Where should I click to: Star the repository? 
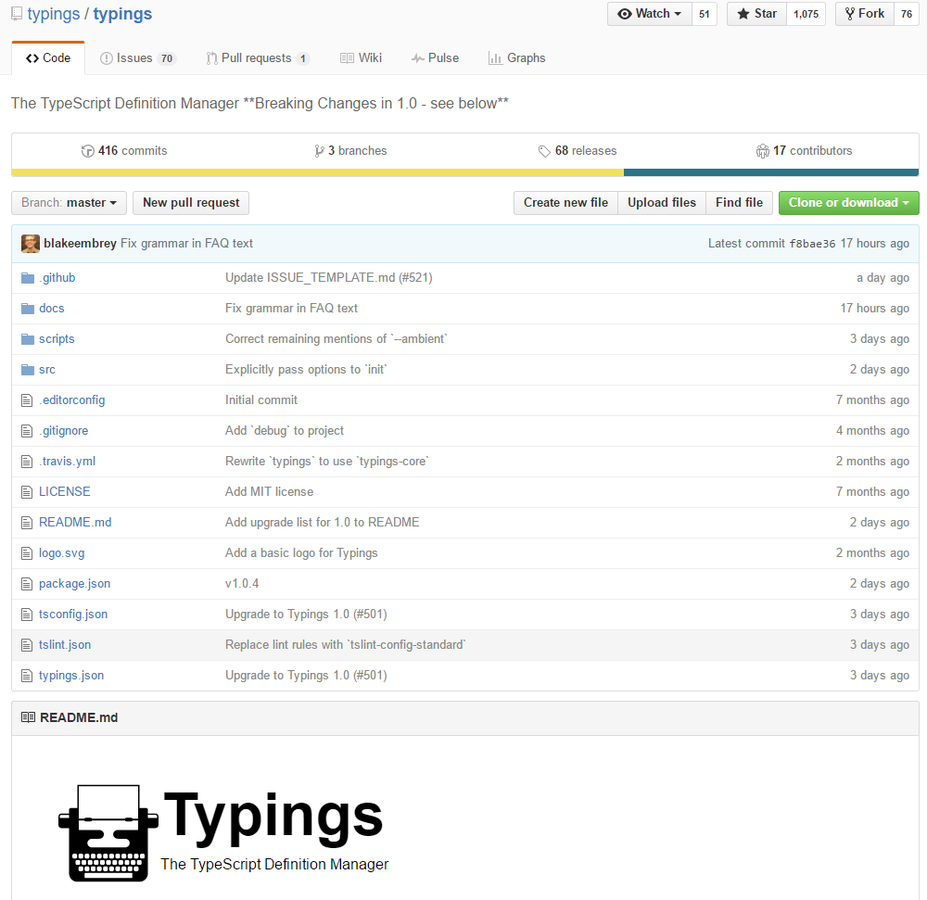757,14
